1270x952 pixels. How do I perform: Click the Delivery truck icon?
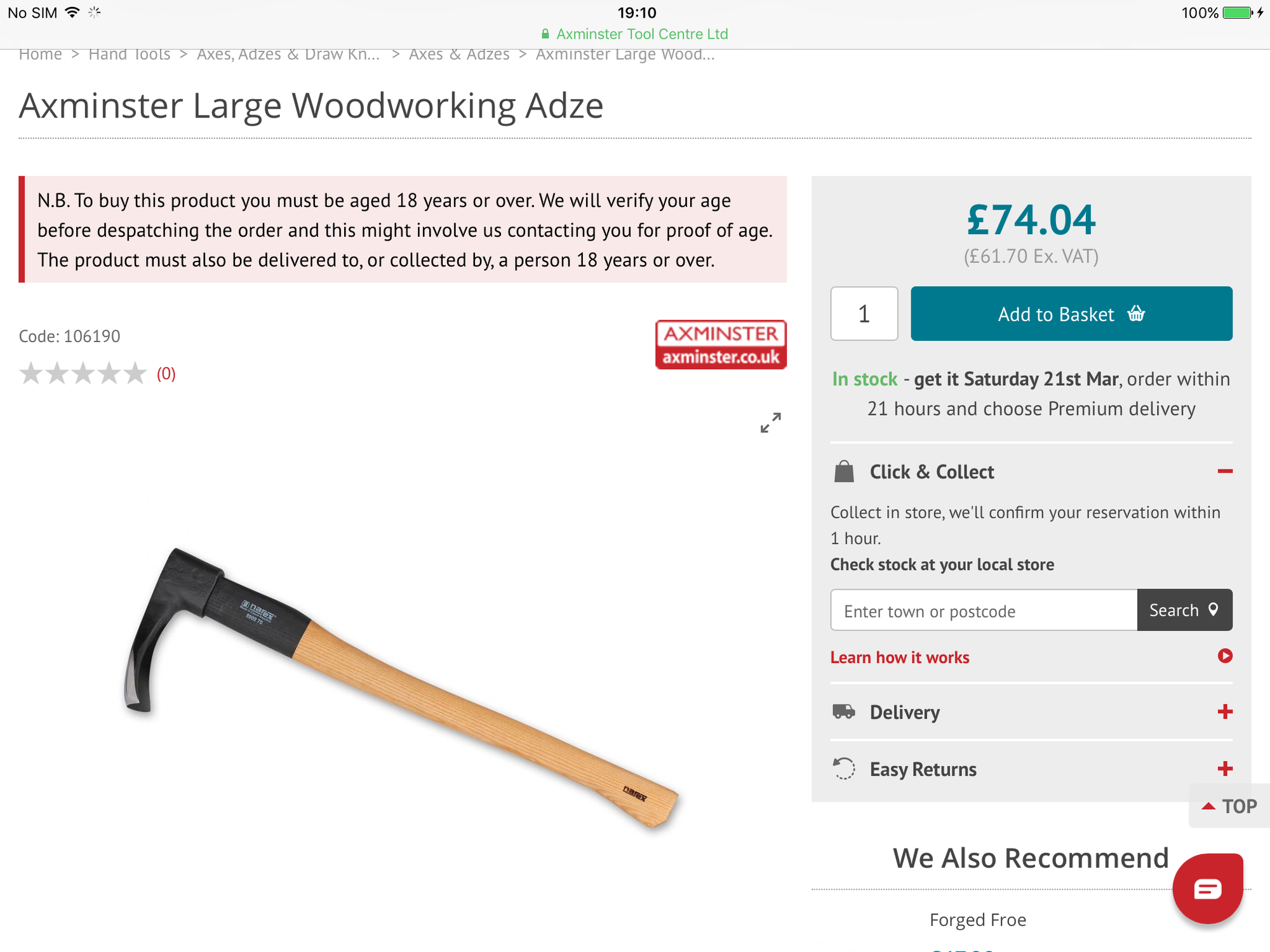(844, 711)
